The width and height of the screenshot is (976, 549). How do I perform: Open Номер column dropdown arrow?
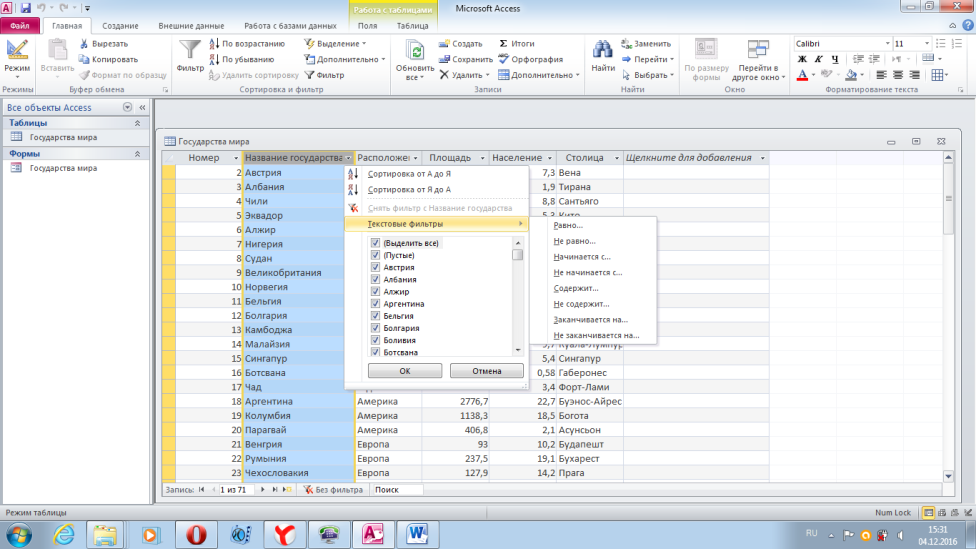(x=235, y=158)
